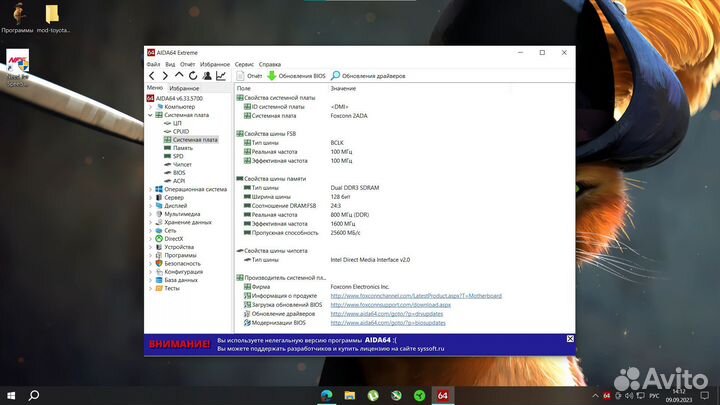Expand the Сервер tree node
Screen dimensions: 720x405
(150, 197)
